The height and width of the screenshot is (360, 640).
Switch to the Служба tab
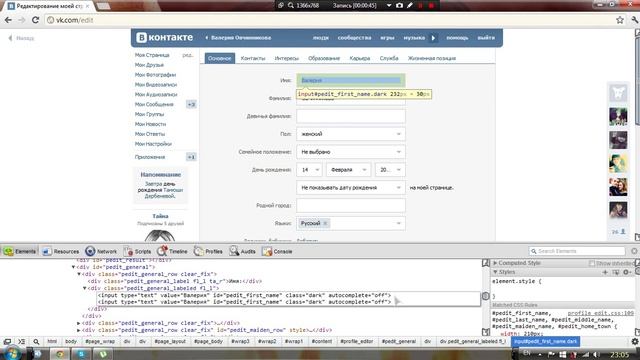389,58
